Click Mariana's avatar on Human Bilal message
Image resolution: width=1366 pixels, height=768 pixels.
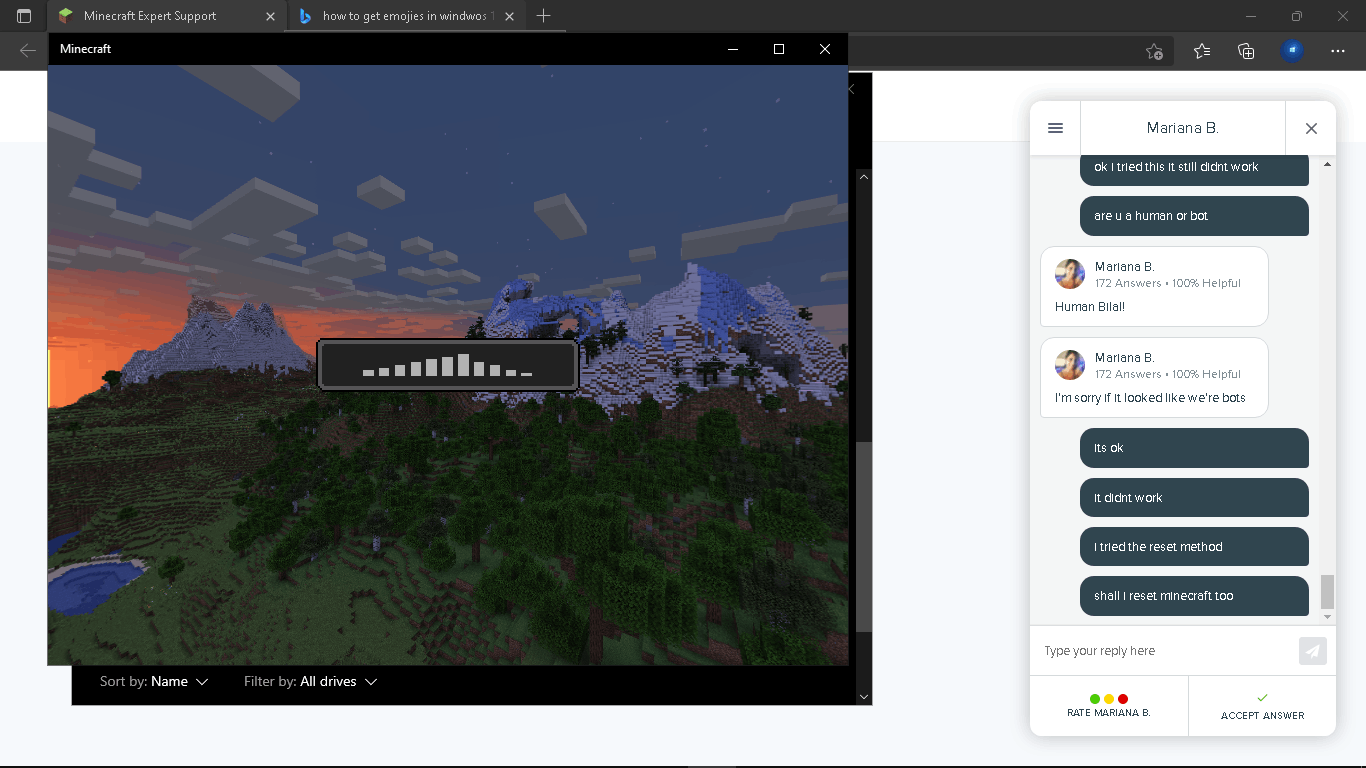point(1070,274)
